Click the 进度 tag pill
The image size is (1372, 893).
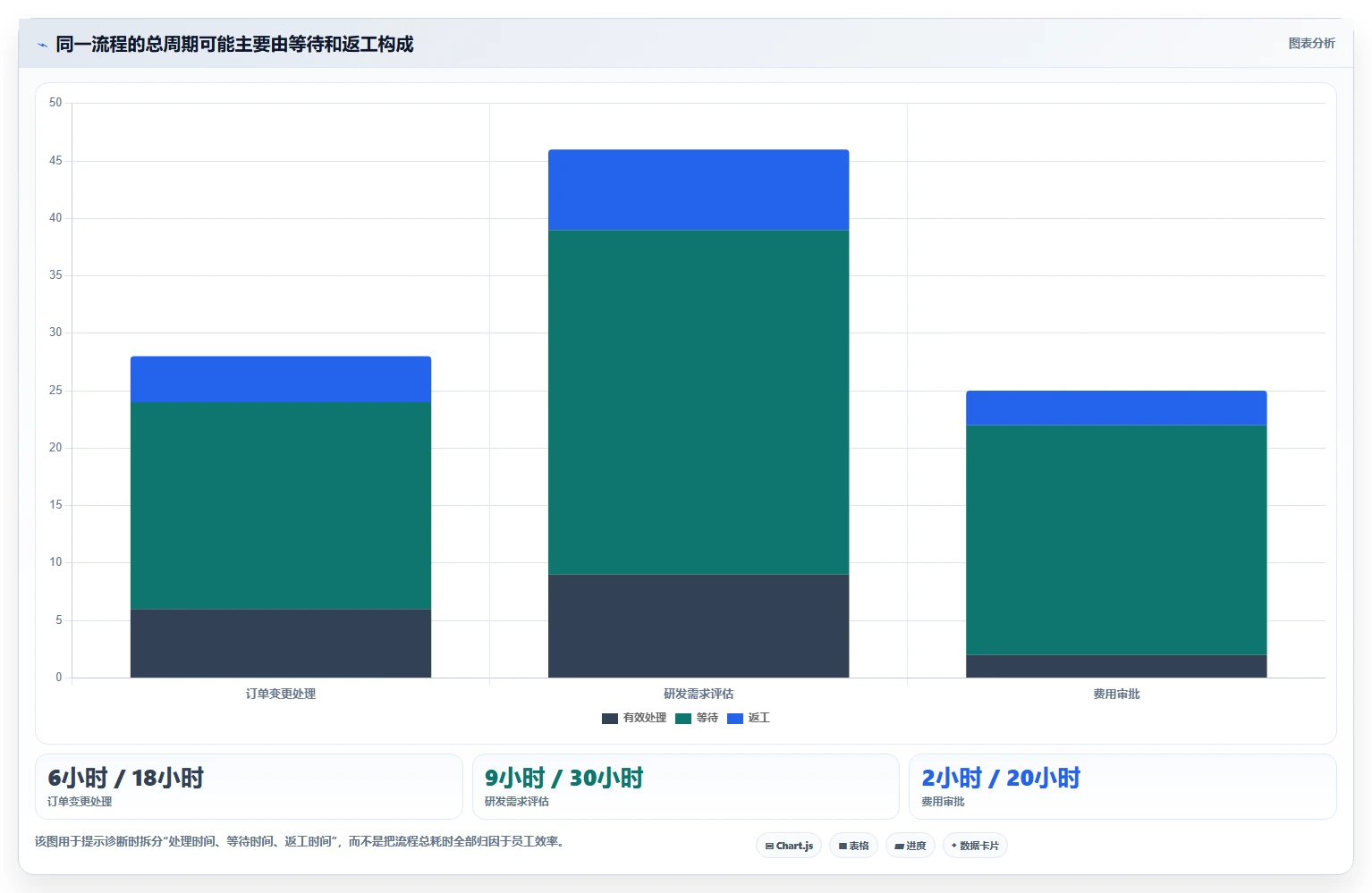910,846
